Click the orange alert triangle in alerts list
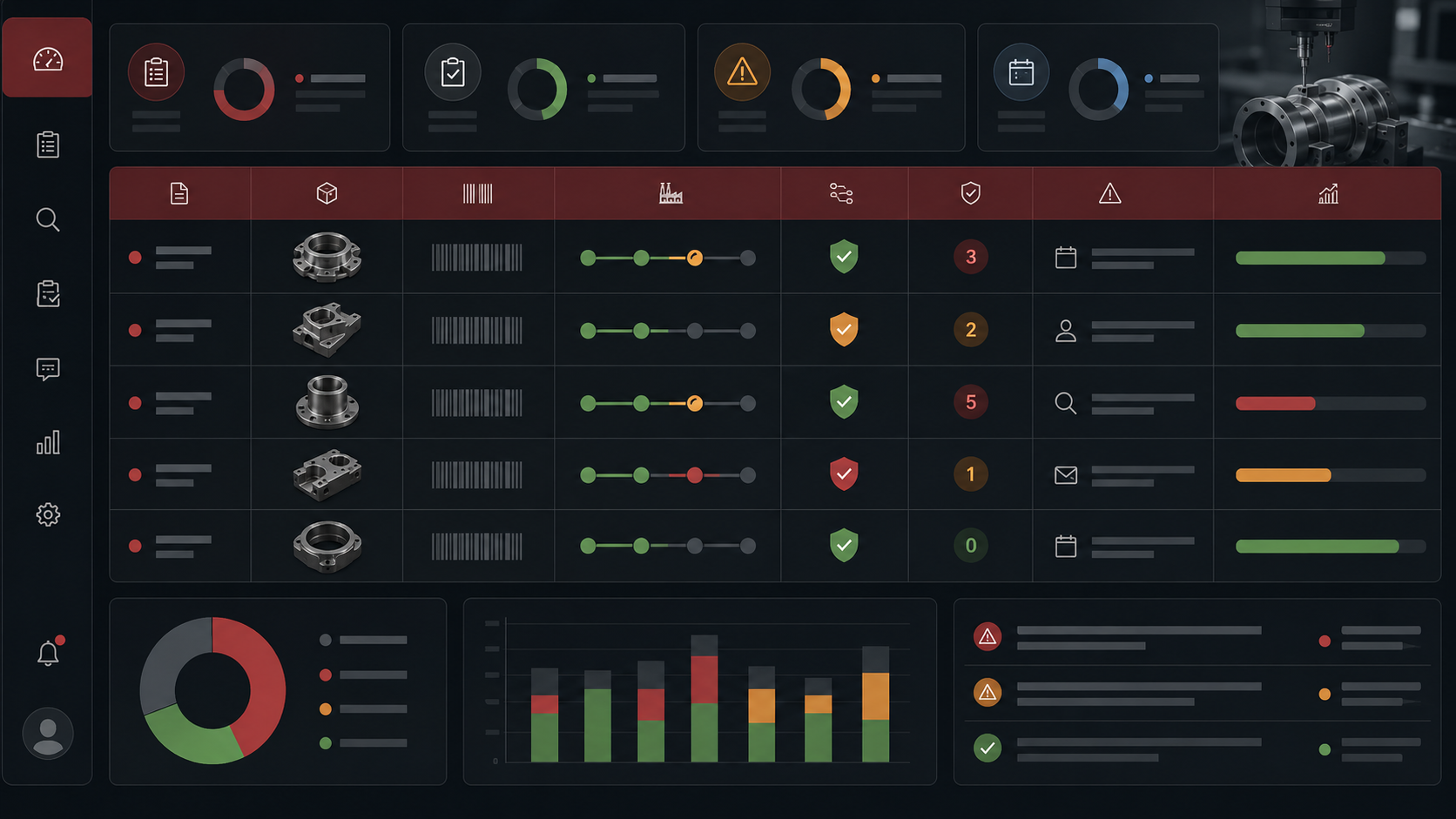The width and height of the screenshot is (1456, 819). coord(988,693)
